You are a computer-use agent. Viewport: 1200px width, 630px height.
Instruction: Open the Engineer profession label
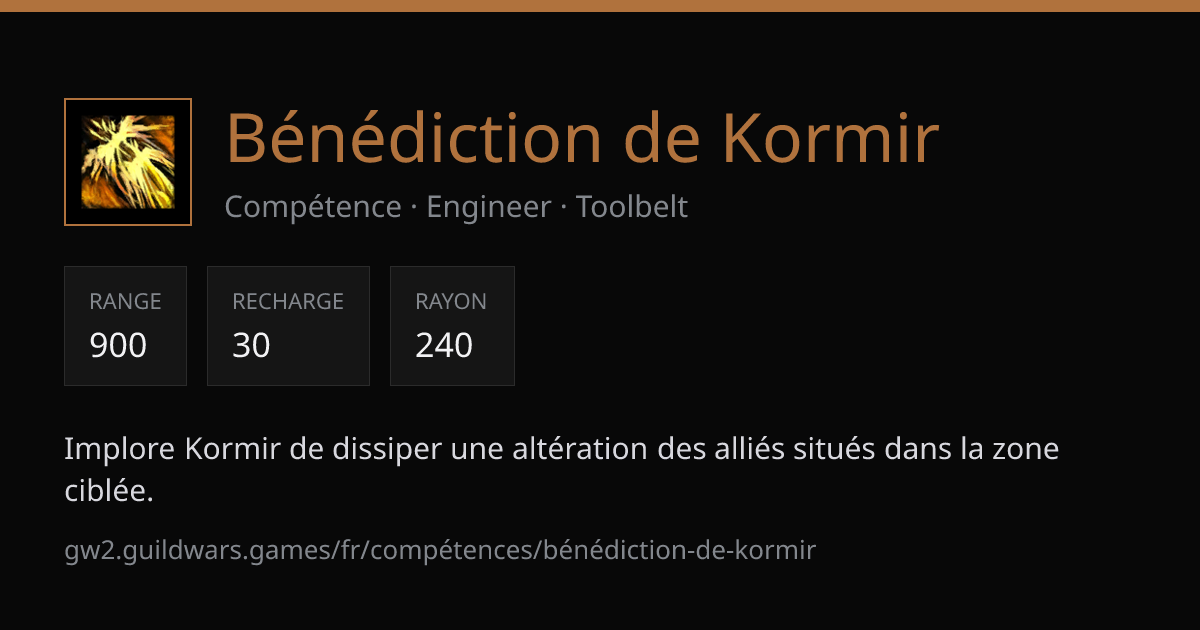pos(489,207)
